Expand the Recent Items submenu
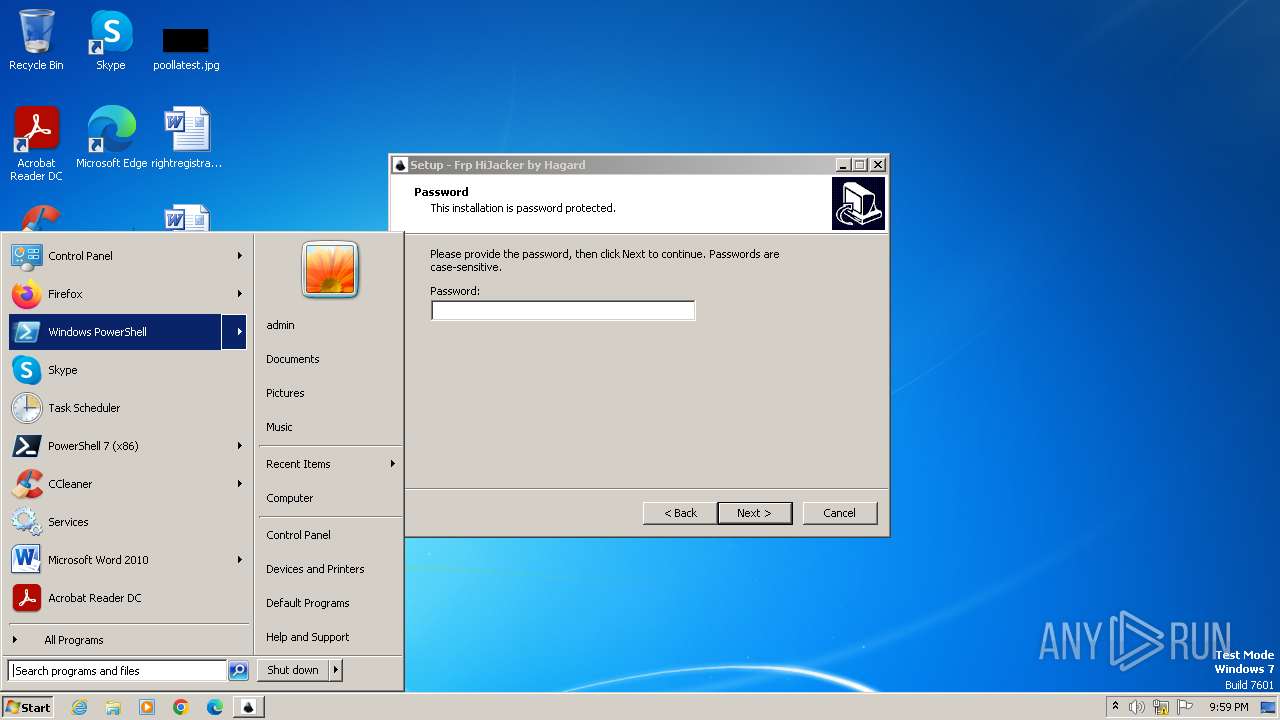The image size is (1280, 720). coord(330,464)
